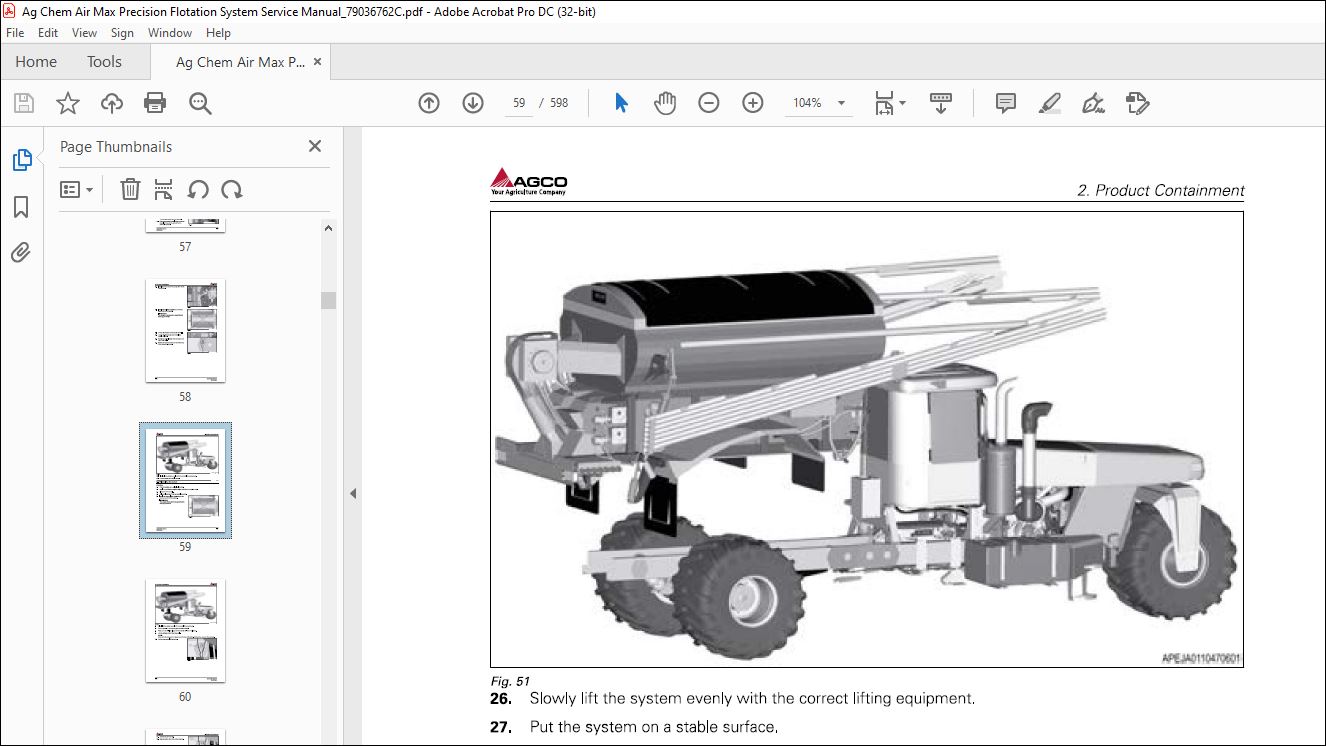Open the Sign document pen tool
The image size is (1326, 746).
pos(1093,103)
